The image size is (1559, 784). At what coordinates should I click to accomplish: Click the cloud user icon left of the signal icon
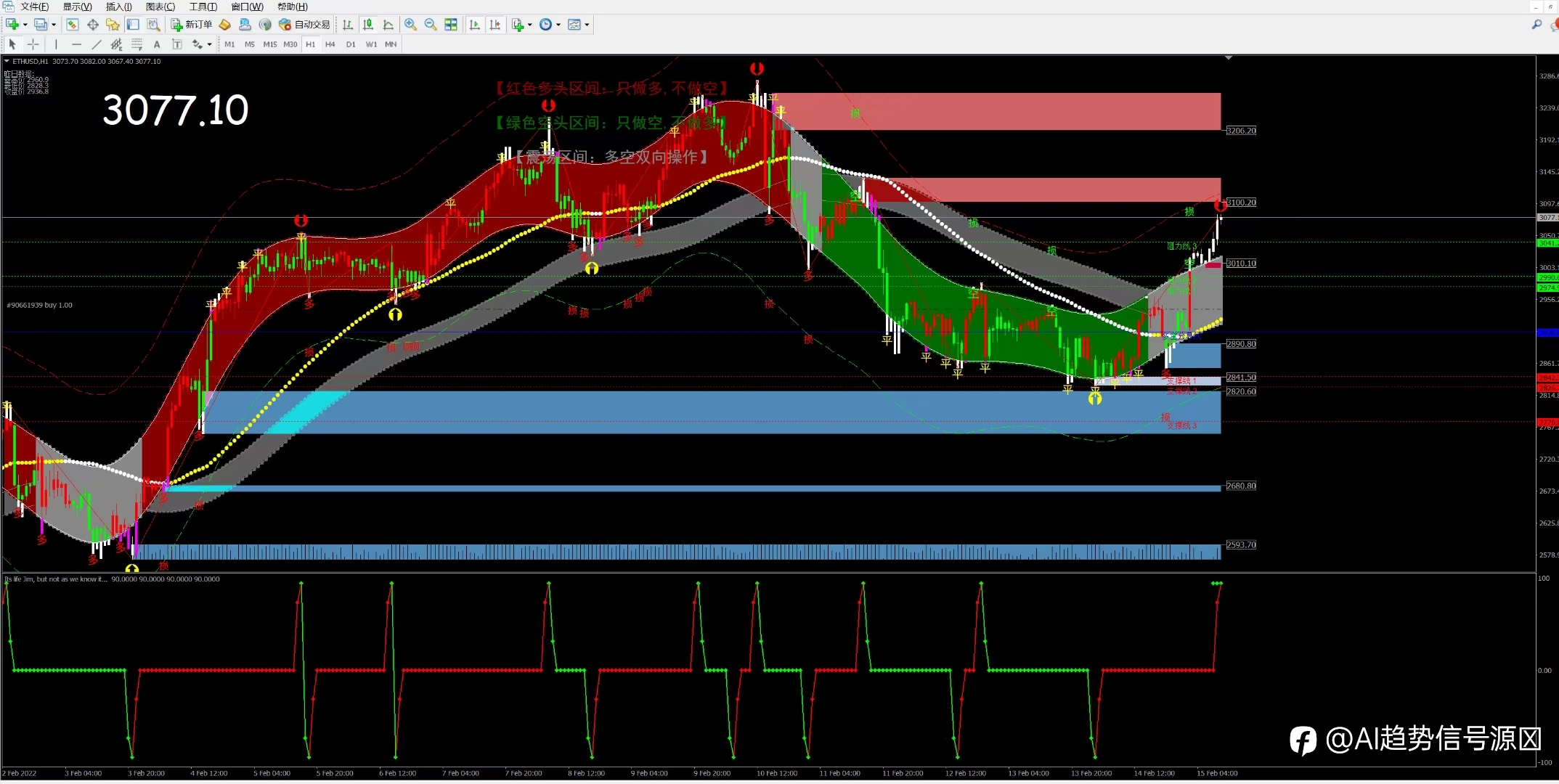[245, 25]
